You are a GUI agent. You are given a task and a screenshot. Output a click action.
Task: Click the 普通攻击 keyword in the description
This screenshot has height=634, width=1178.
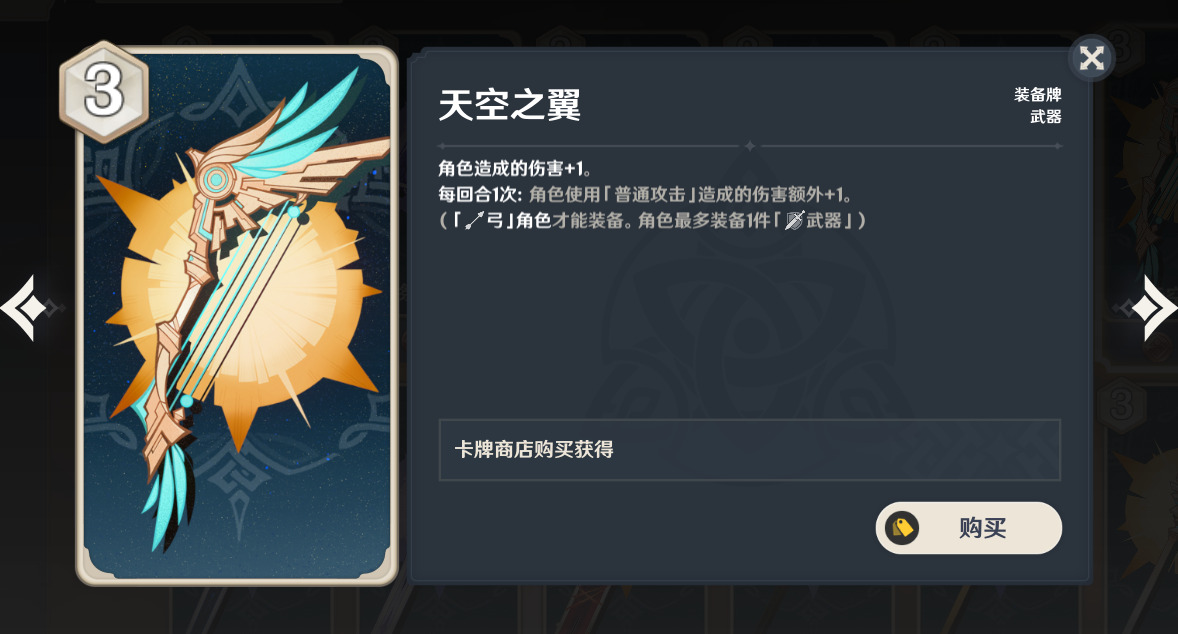click(650, 195)
